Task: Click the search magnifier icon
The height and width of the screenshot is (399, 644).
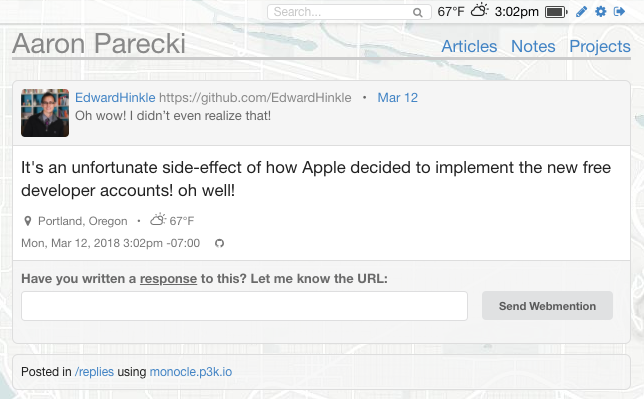Action: tap(417, 12)
